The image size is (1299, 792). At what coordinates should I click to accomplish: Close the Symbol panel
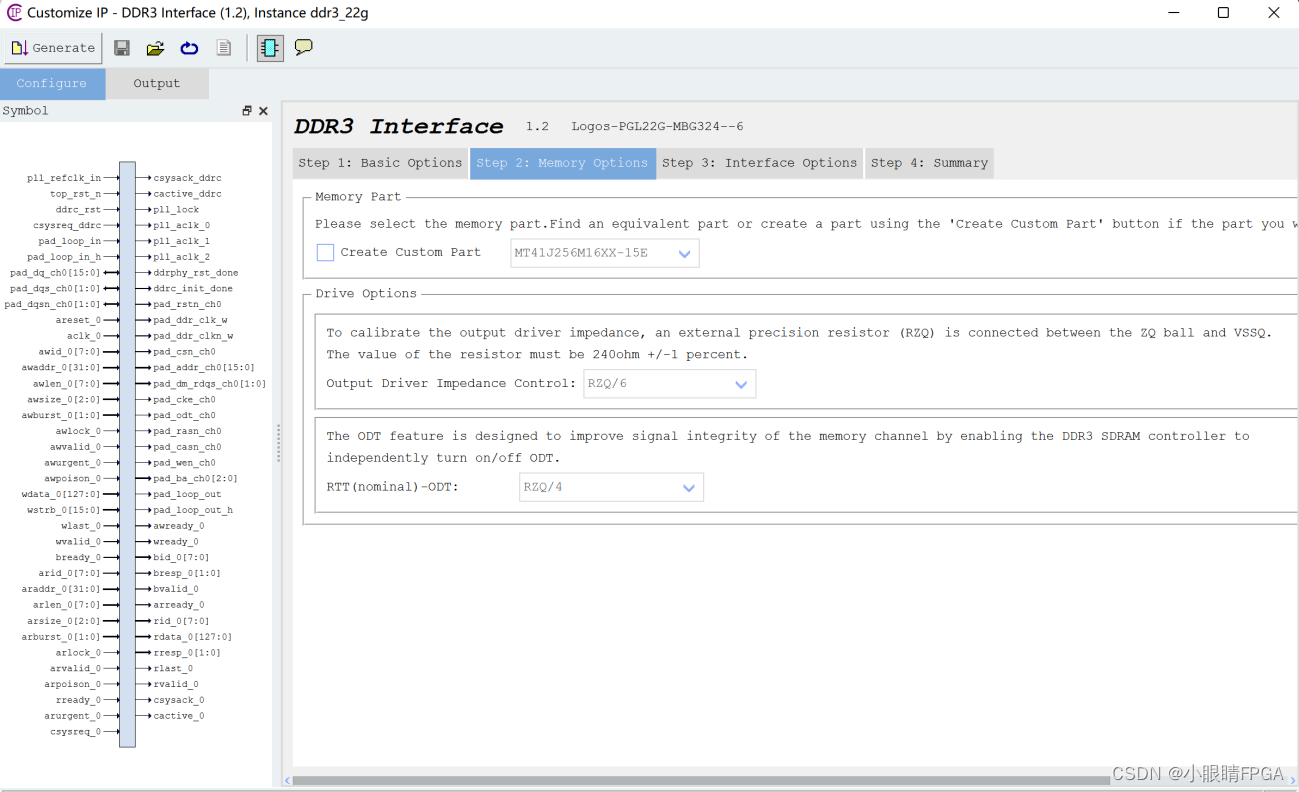click(264, 111)
